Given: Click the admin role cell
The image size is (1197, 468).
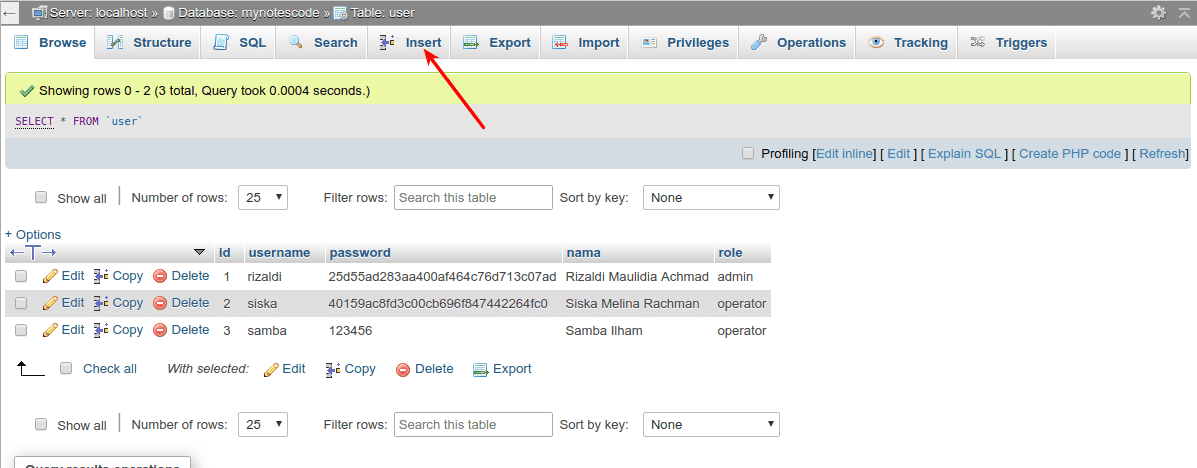Looking at the screenshot, I should (735, 276).
